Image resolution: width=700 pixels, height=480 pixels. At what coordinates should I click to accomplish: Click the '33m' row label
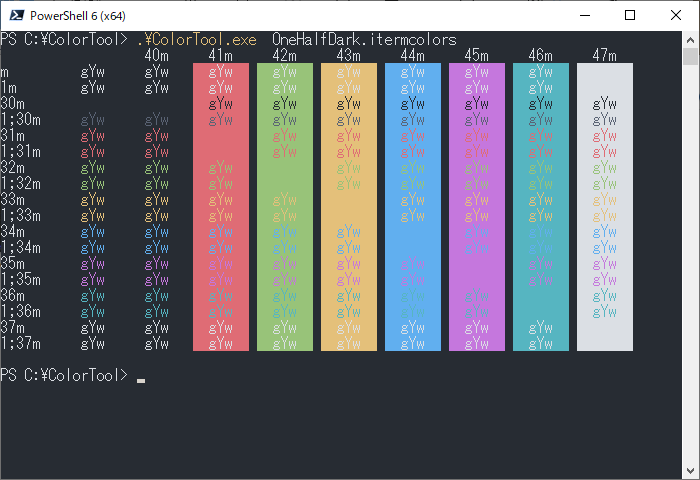pos(12,200)
